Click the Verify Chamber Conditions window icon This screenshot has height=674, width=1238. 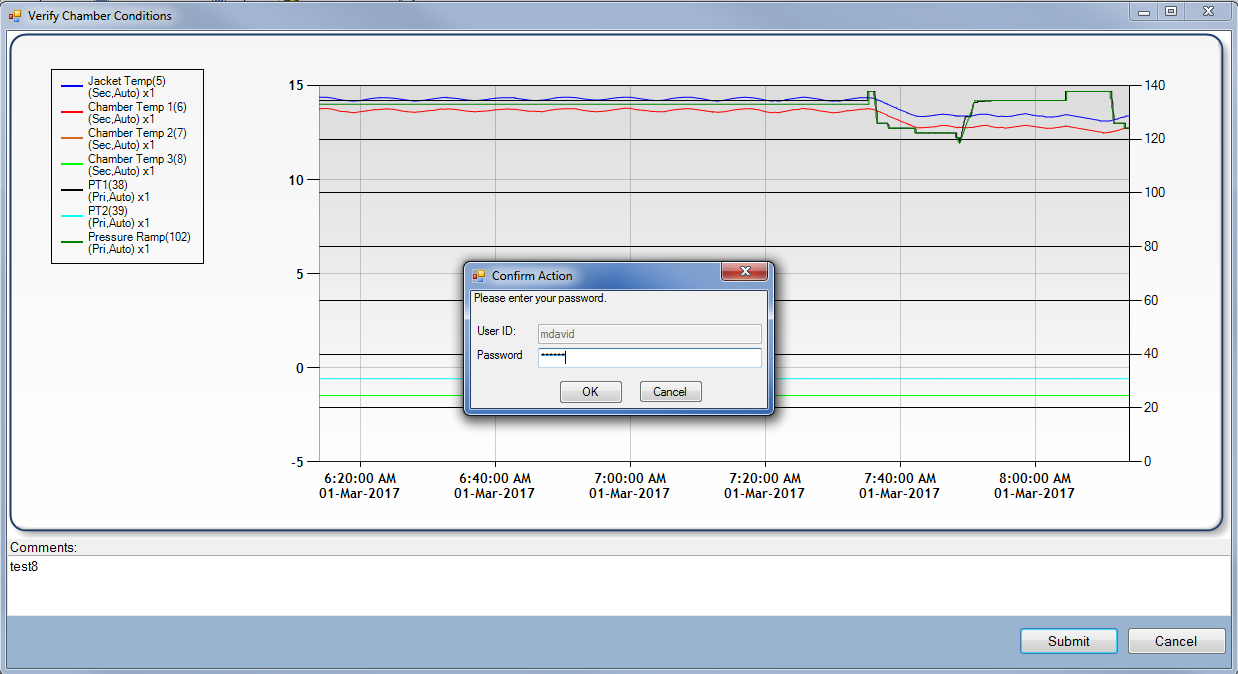[14, 16]
